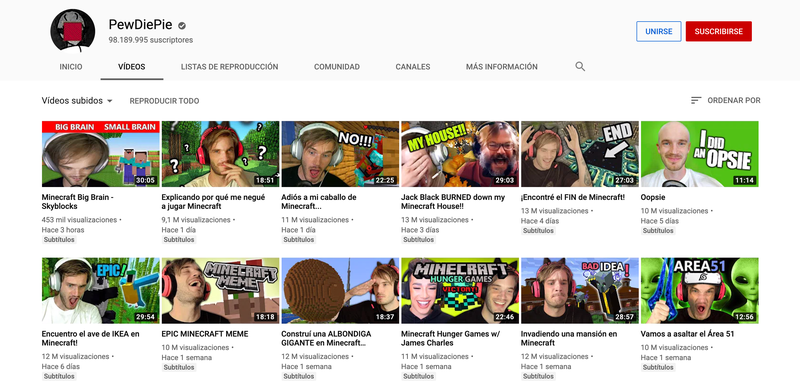
Task: Click the 11:14 duration badge
Action: pos(745,180)
